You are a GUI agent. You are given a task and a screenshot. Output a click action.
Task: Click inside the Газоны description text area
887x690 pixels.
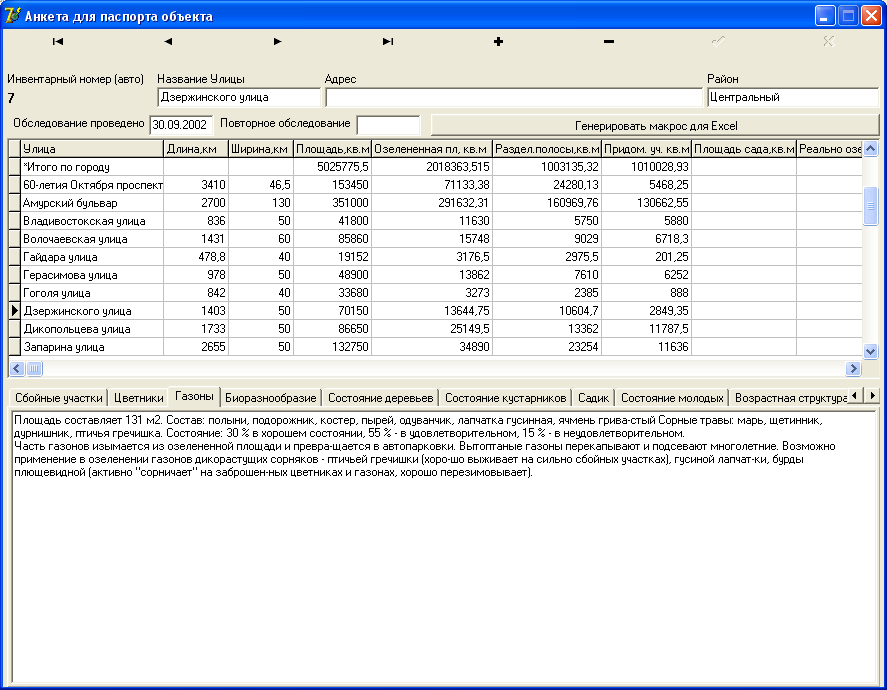pyautogui.click(x=444, y=547)
